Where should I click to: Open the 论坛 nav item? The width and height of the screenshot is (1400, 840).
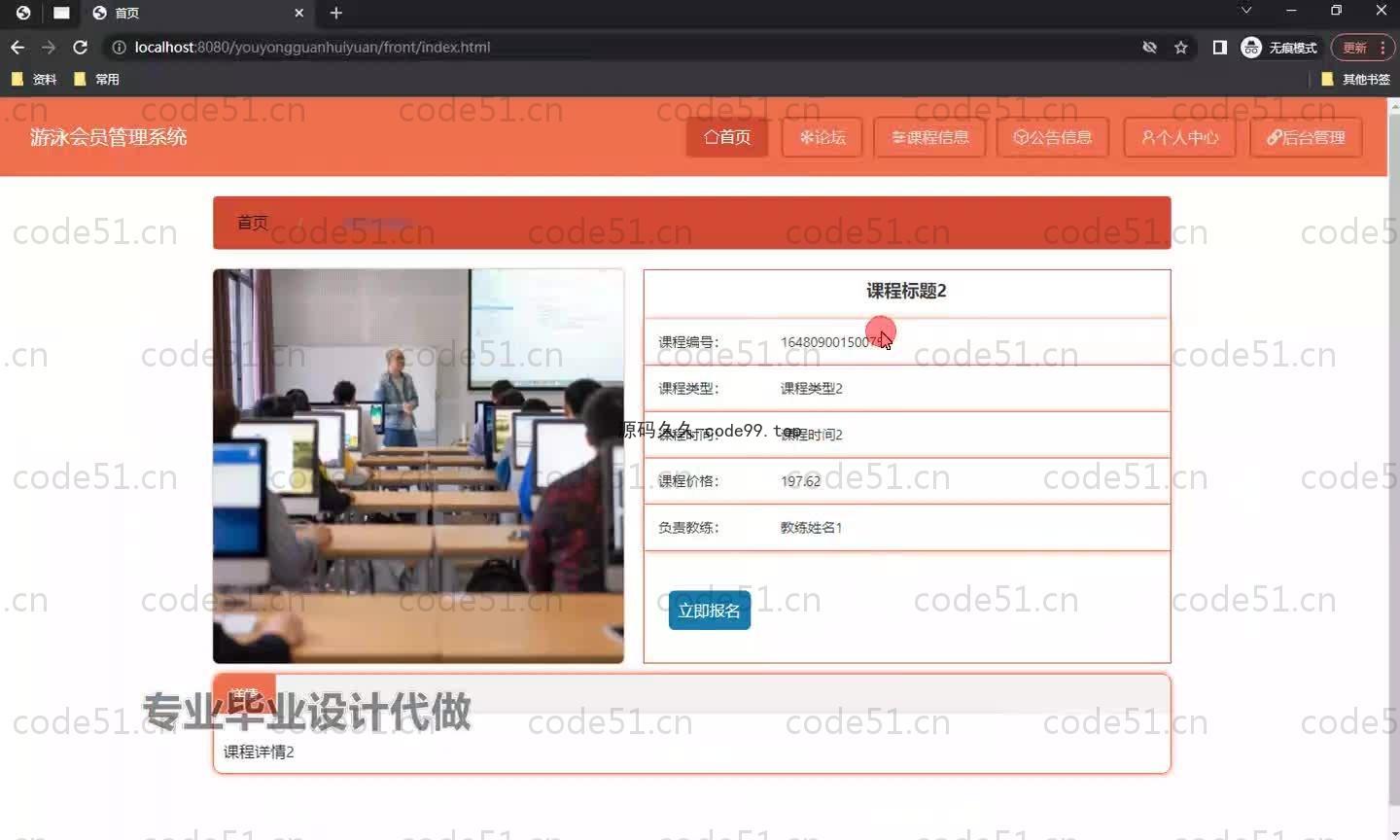pyautogui.click(x=822, y=137)
